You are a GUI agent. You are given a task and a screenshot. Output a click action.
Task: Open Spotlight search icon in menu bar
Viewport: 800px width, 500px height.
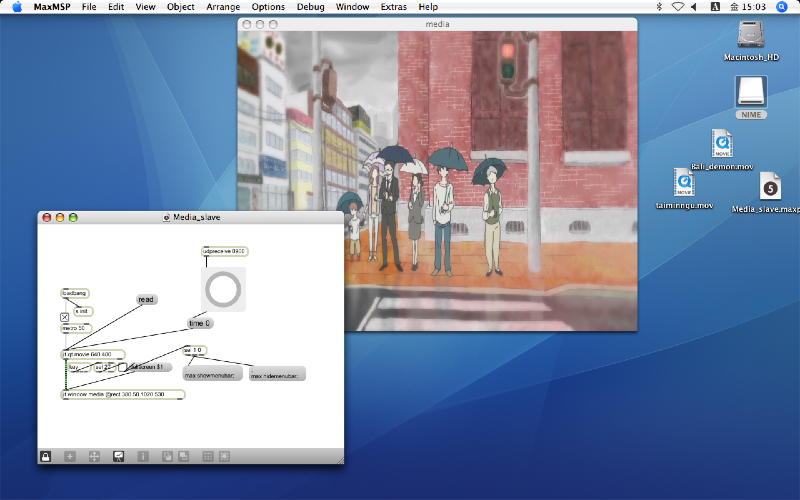click(782, 7)
